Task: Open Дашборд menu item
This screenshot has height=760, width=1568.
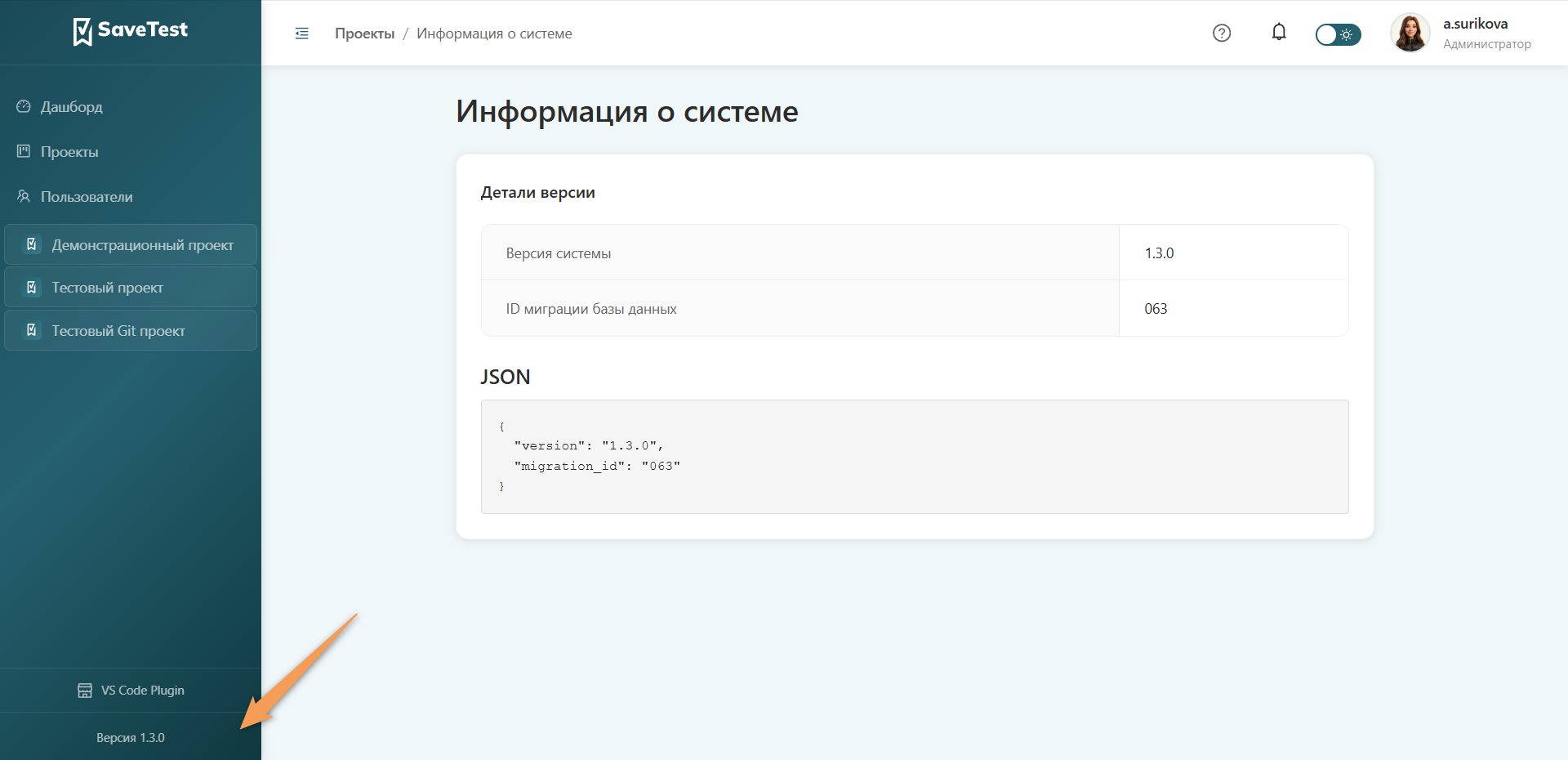Action: pyautogui.click(x=72, y=107)
